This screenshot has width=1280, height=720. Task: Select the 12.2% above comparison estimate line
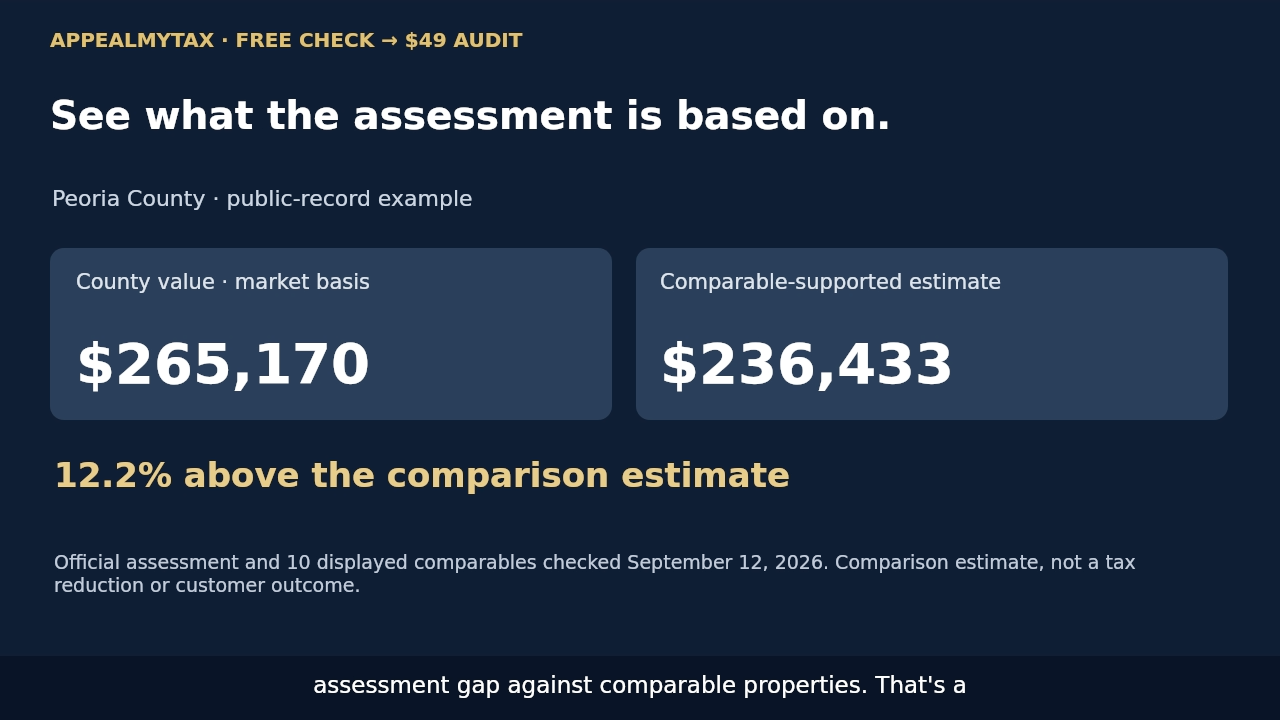[x=422, y=476]
